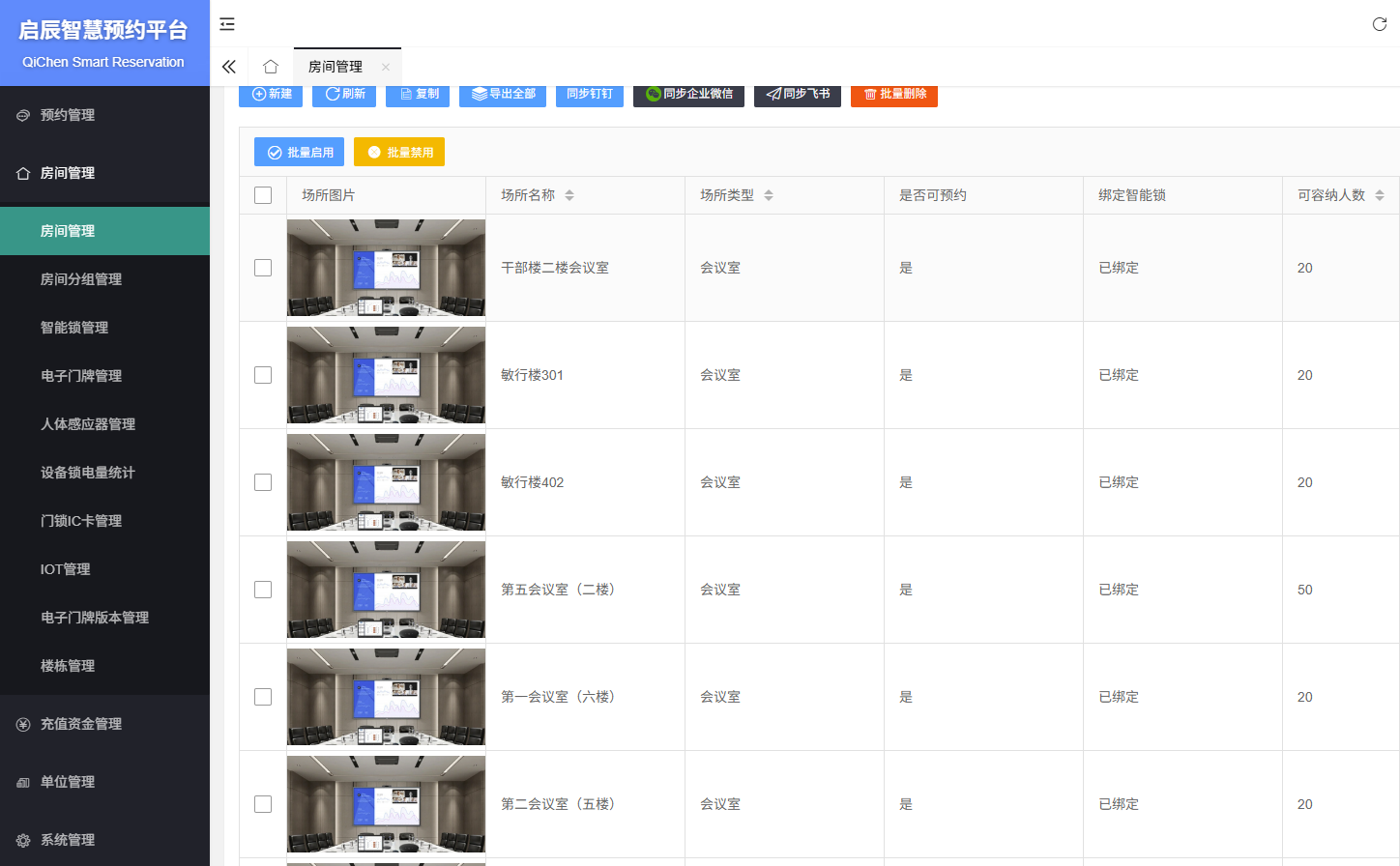Open the home tab icon
Image resolution: width=1400 pixels, height=866 pixels.
[271, 67]
